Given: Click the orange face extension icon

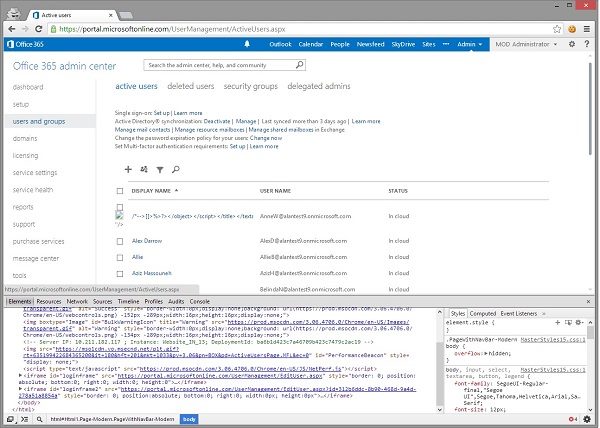Looking at the screenshot, I should coord(572,29).
